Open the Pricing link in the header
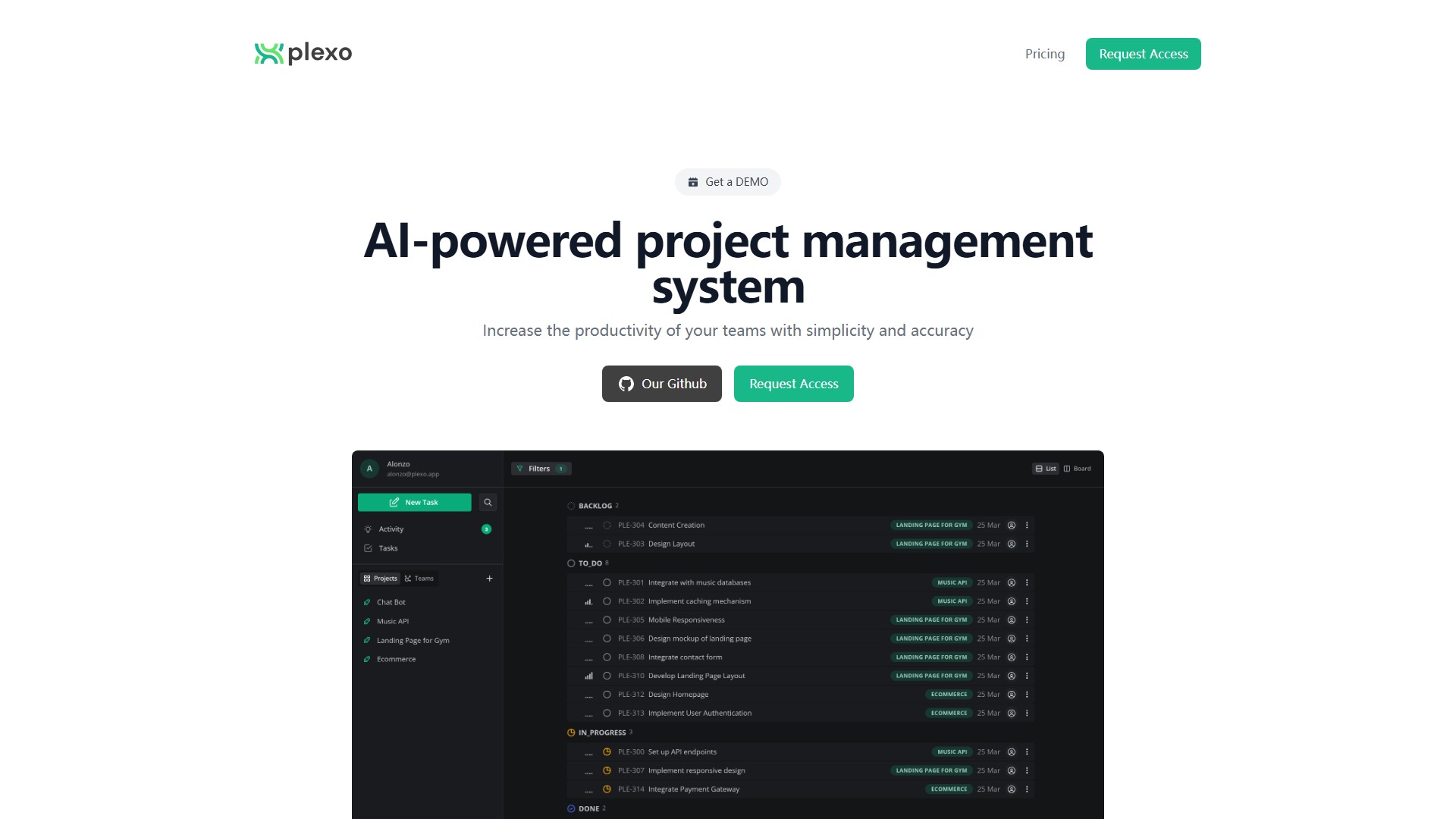This screenshot has height=819, width=1456. point(1044,54)
